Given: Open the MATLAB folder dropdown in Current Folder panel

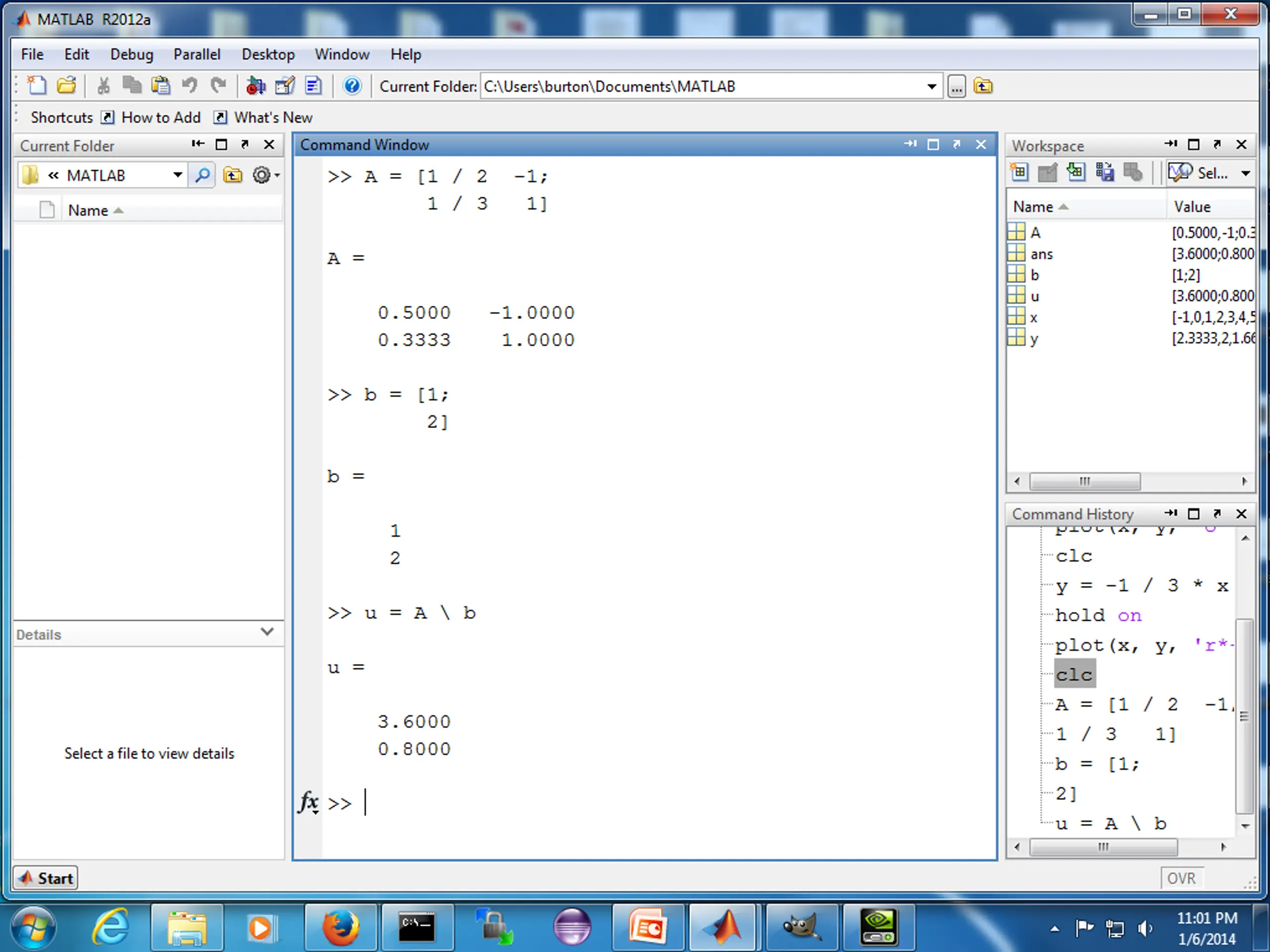Looking at the screenshot, I should [178, 175].
